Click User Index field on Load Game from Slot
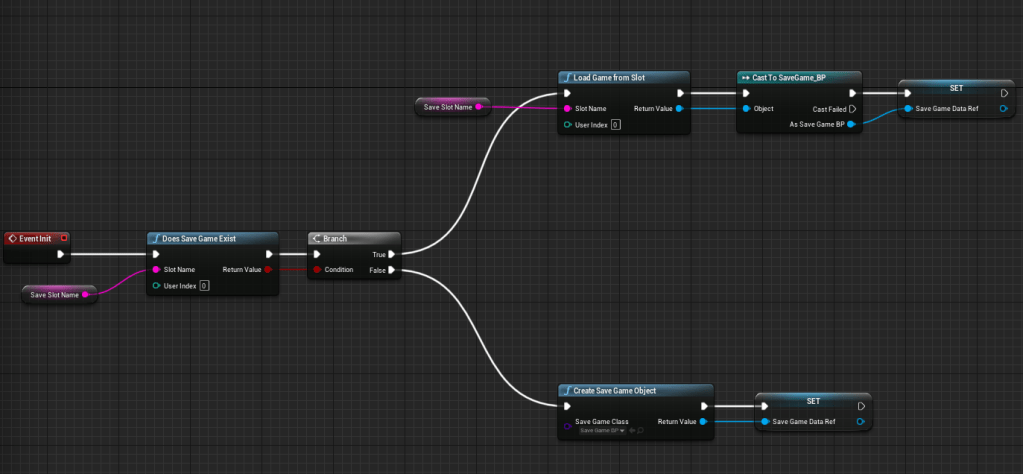This screenshot has width=1023, height=474. [x=615, y=125]
